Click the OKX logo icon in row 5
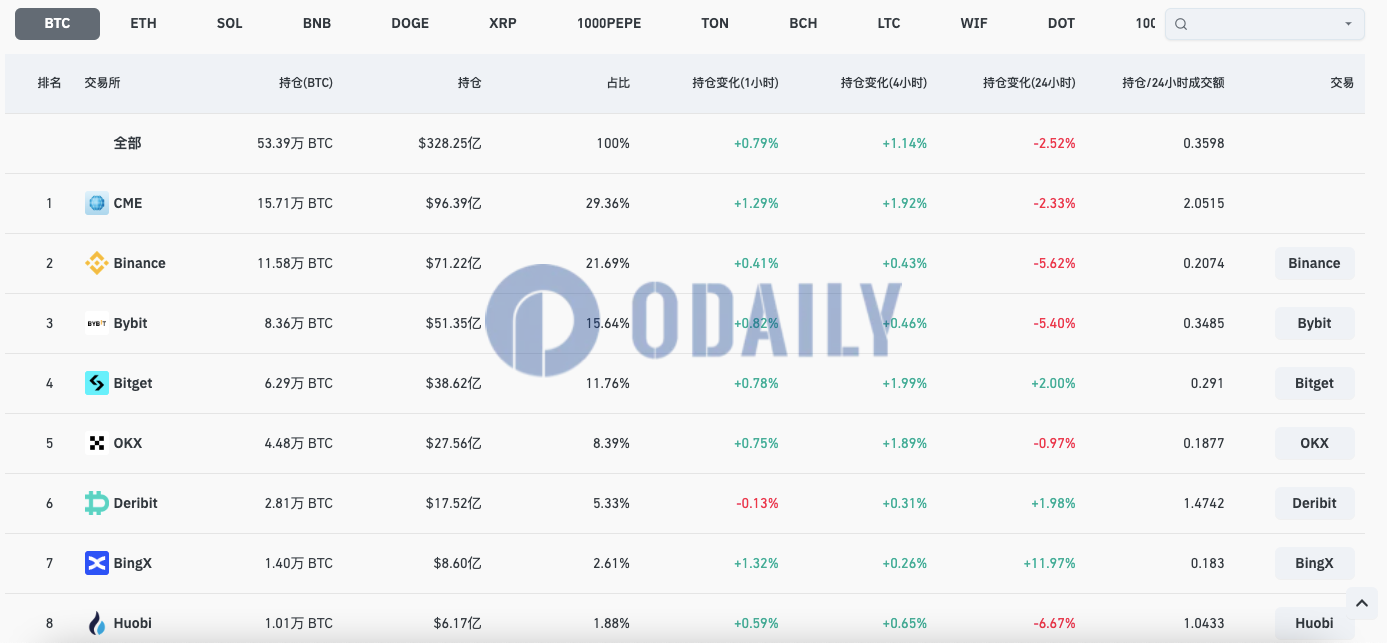1387x643 pixels. click(x=97, y=443)
